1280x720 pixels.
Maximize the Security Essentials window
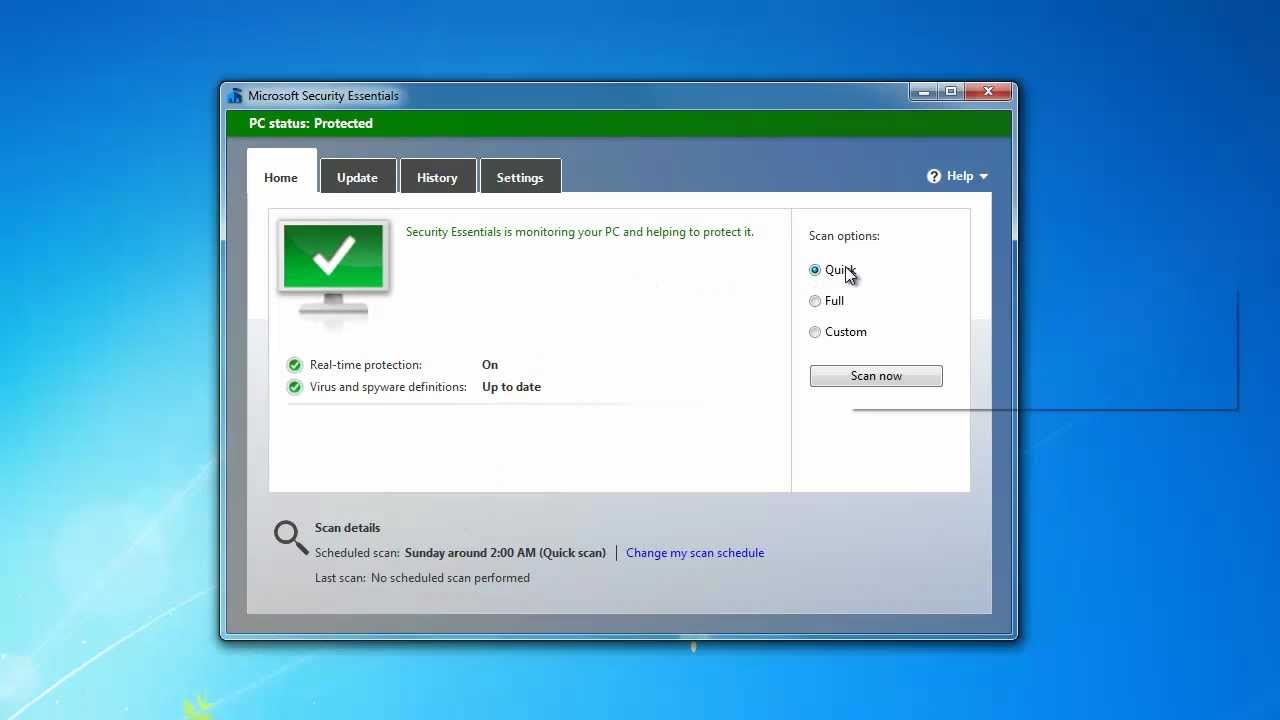point(951,92)
